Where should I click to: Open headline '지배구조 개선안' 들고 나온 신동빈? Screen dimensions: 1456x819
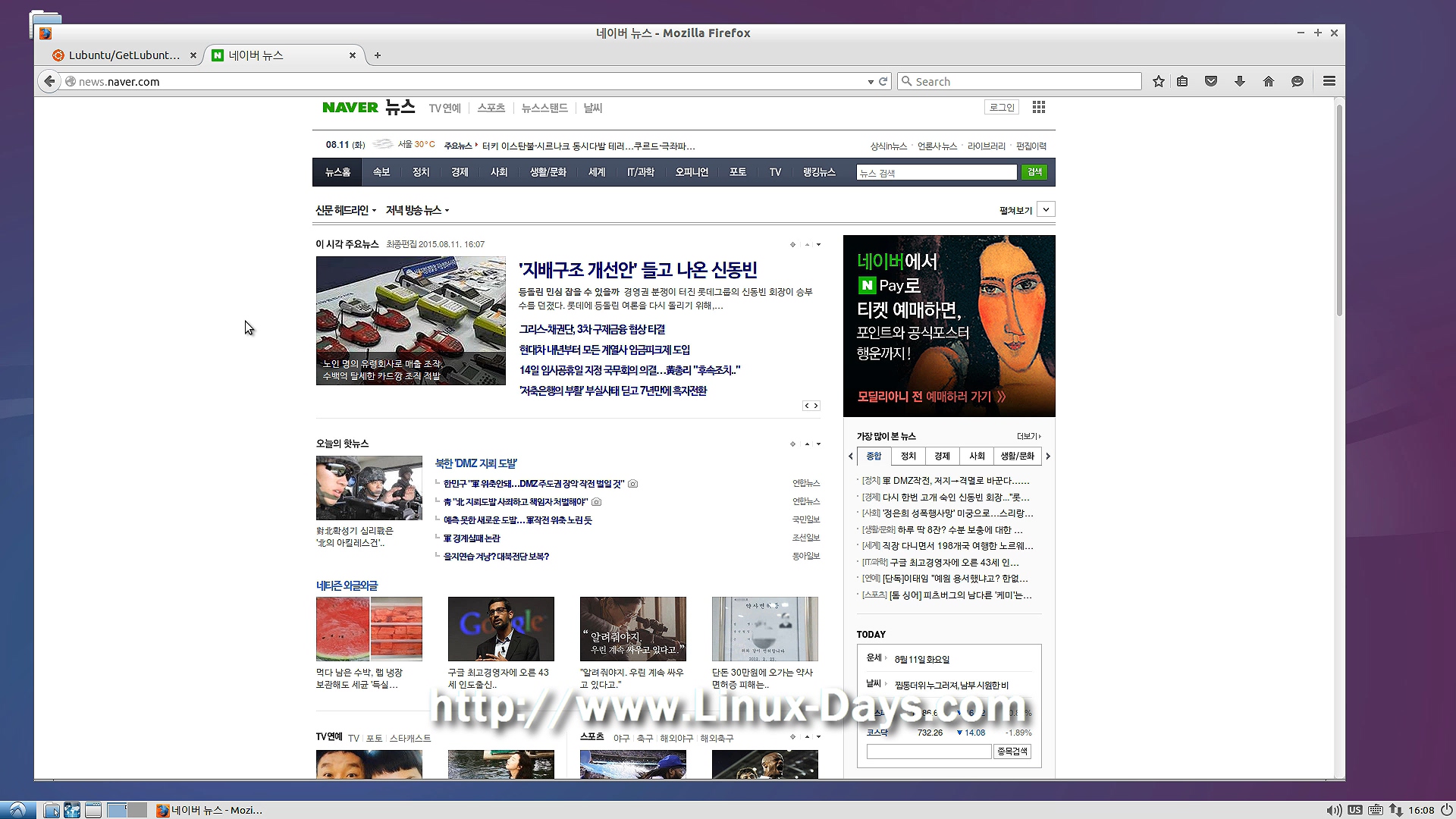pyautogui.click(x=638, y=270)
